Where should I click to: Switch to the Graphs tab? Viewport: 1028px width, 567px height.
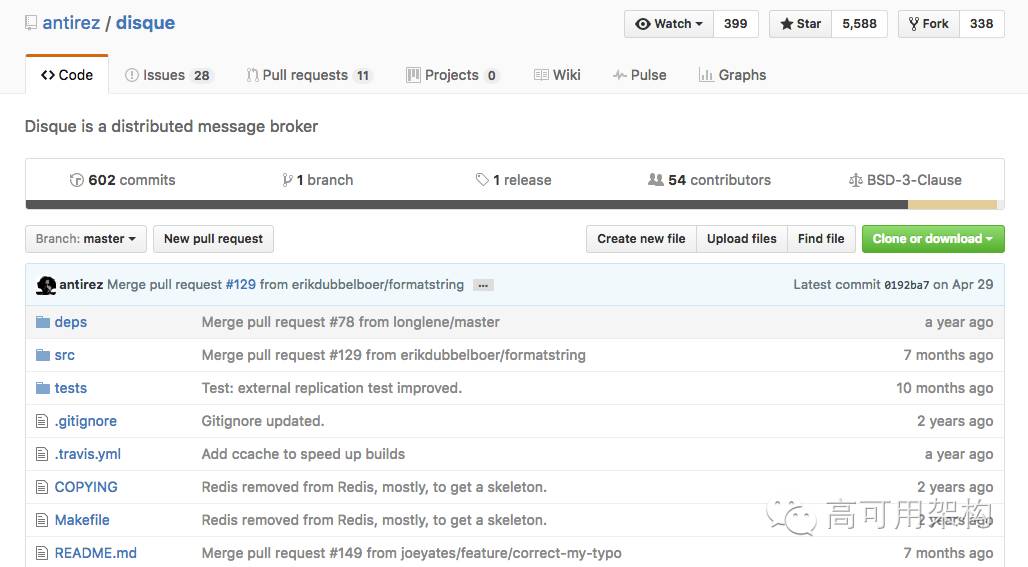click(732, 75)
